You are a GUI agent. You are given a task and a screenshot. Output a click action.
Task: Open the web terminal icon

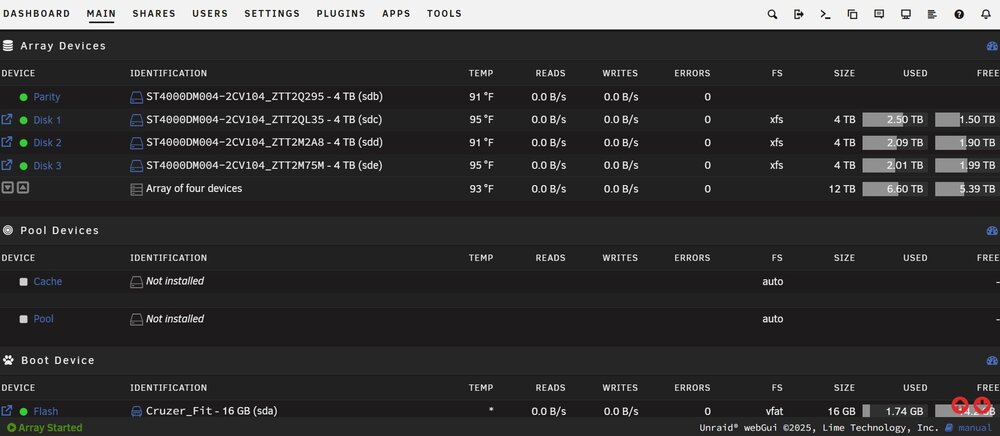[x=825, y=14]
